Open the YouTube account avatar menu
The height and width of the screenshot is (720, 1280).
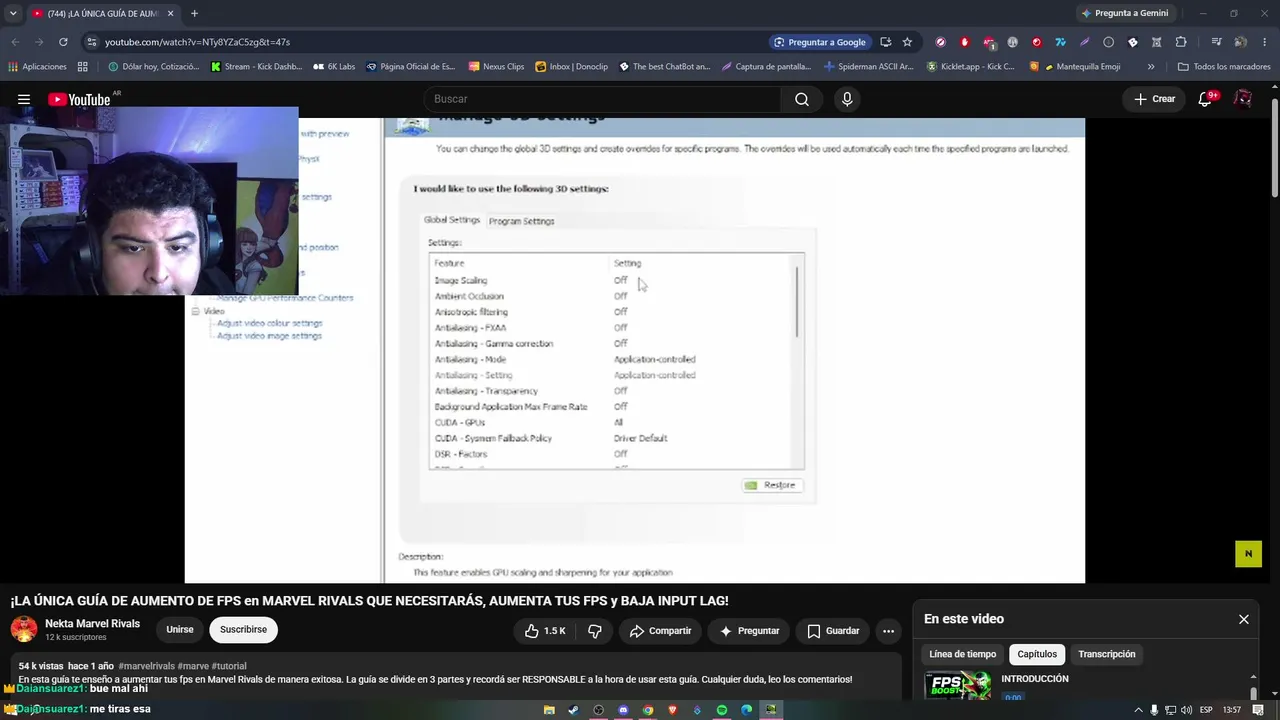tap(1243, 99)
